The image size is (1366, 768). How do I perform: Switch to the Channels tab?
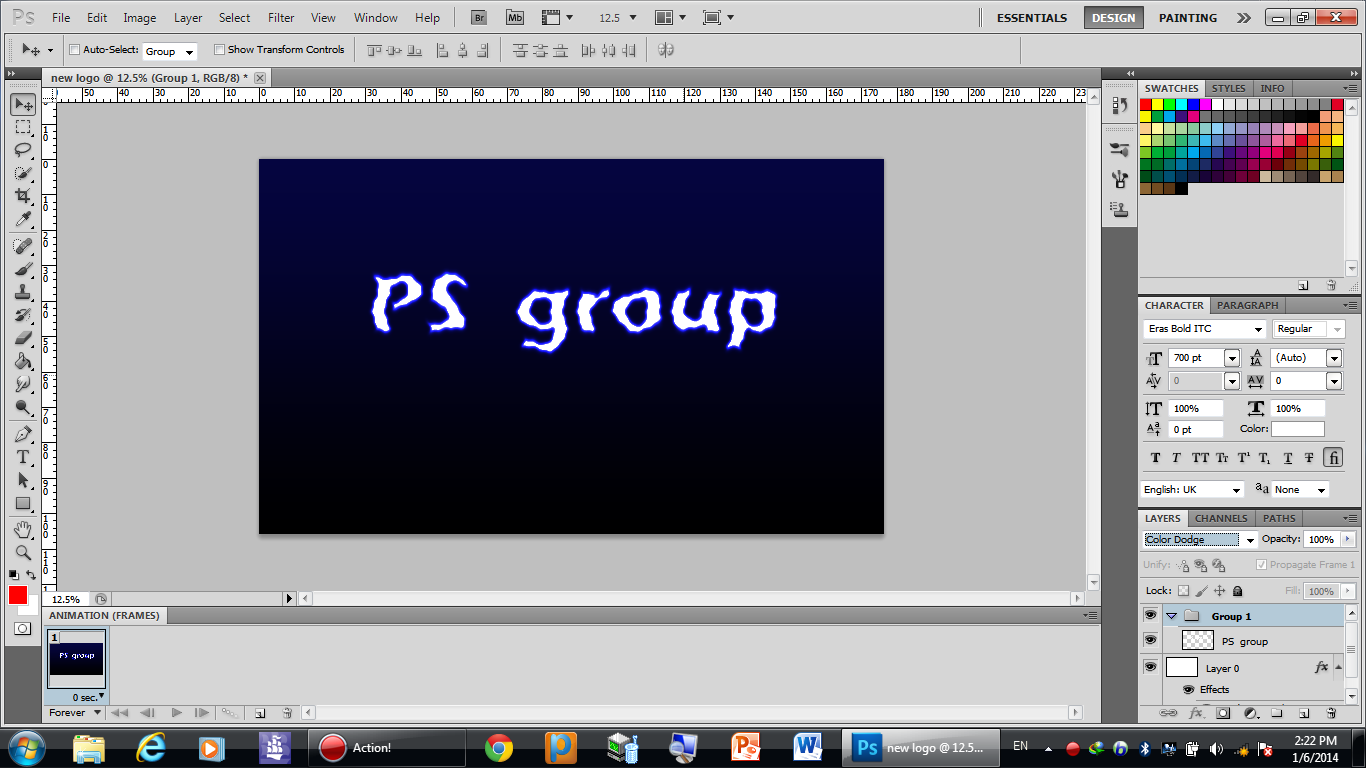coord(1220,518)
